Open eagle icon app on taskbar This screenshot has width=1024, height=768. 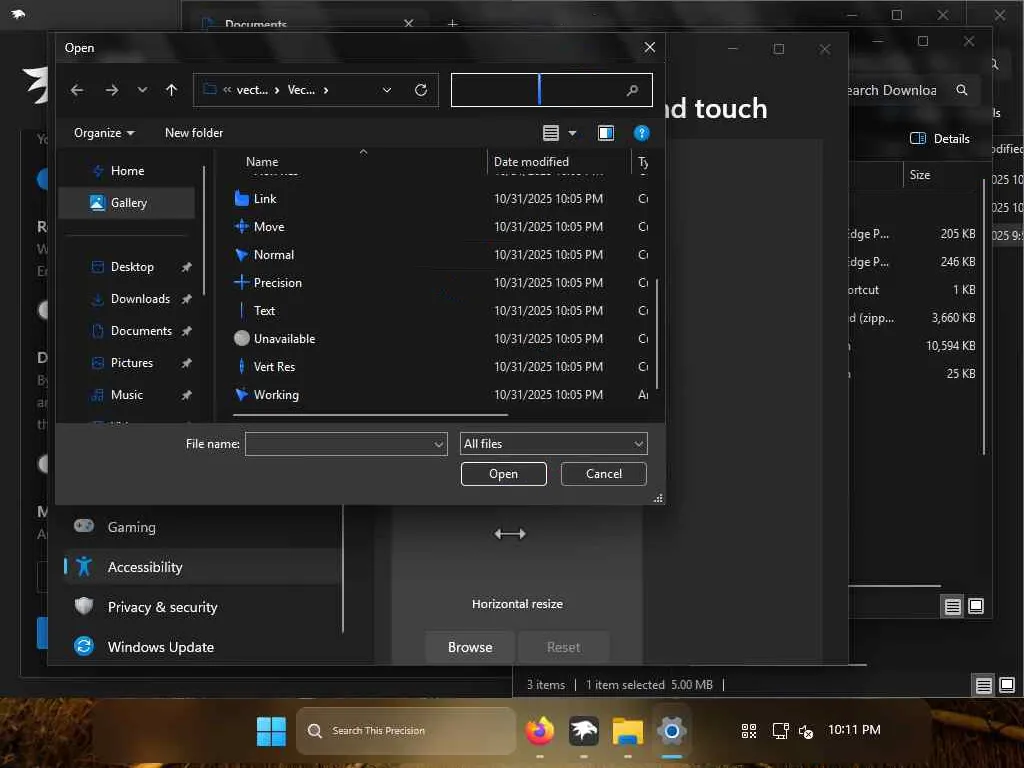click(x=583, y=731)
